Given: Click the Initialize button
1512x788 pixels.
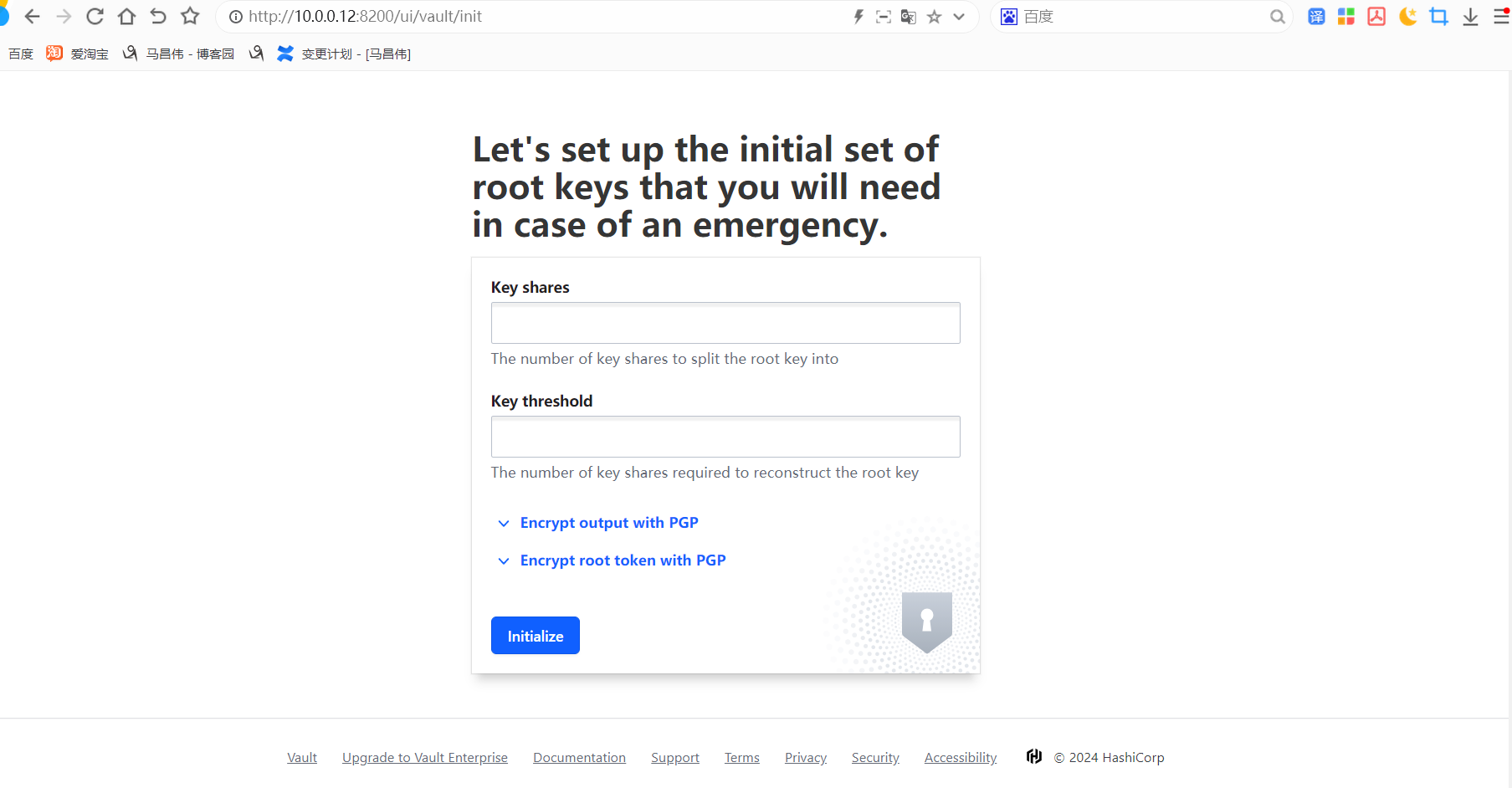Looking at the screenshot, I should 535,636.
